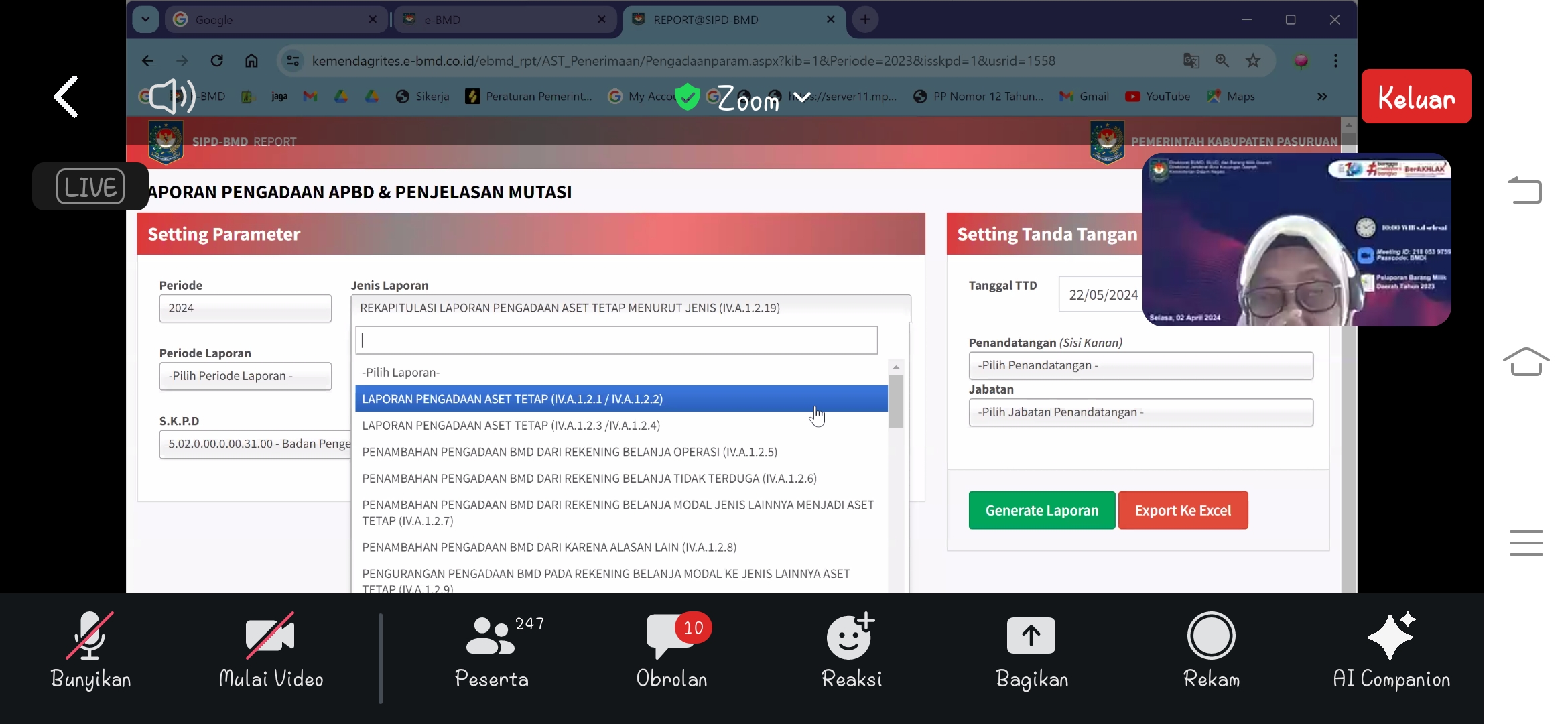The width and height of the screenshot is (1568, 724).
Task: Click the Jenis Laporan search field
Action: [616, 341]
